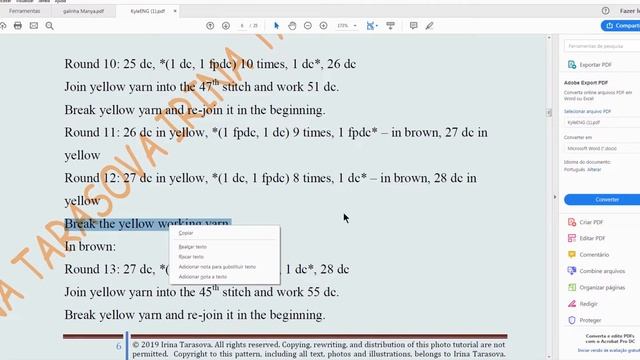Open Converter em format dropdown
The image size is (640, 360).
[602, 148]
